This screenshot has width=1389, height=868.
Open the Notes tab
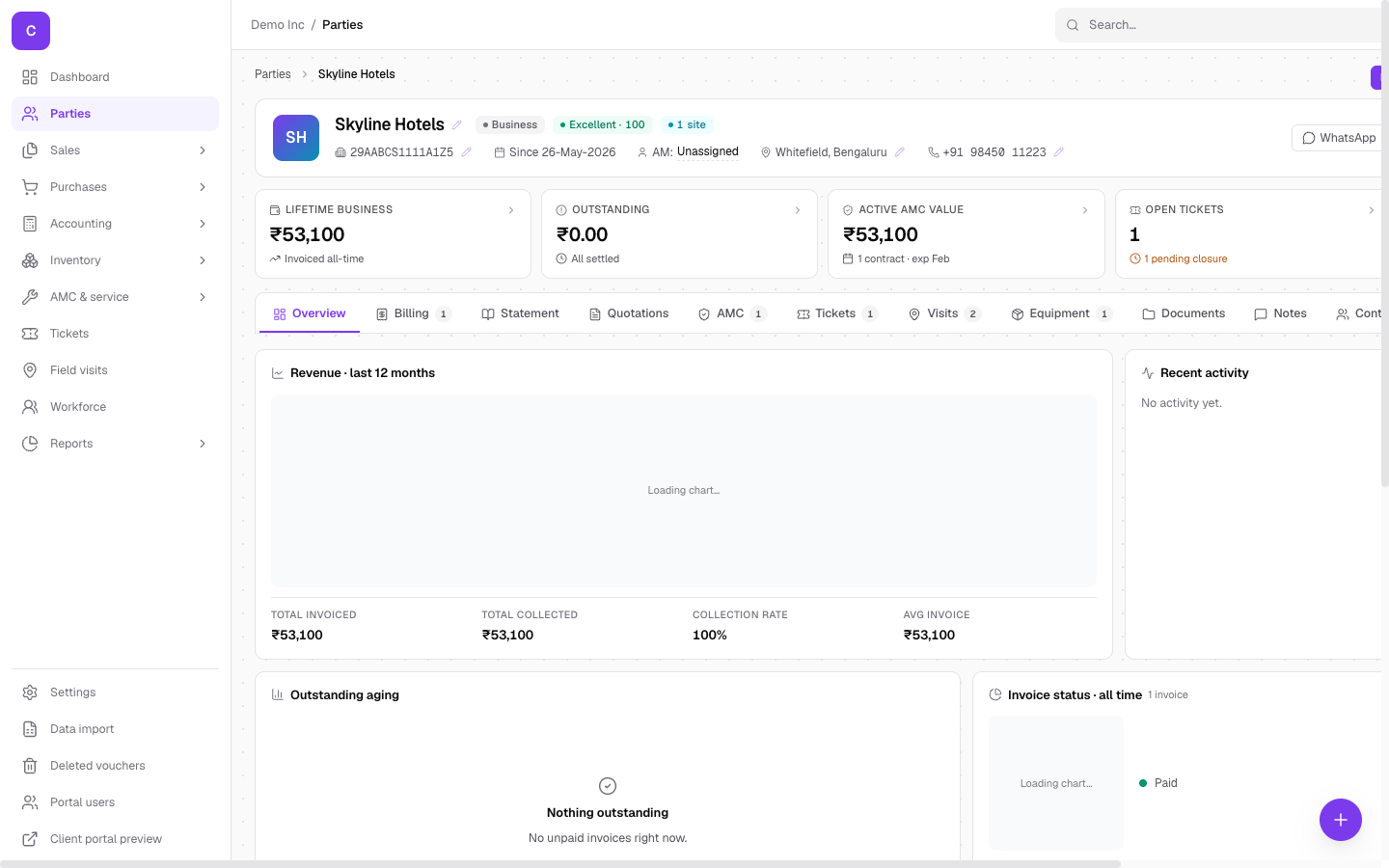click(1280, 313)
